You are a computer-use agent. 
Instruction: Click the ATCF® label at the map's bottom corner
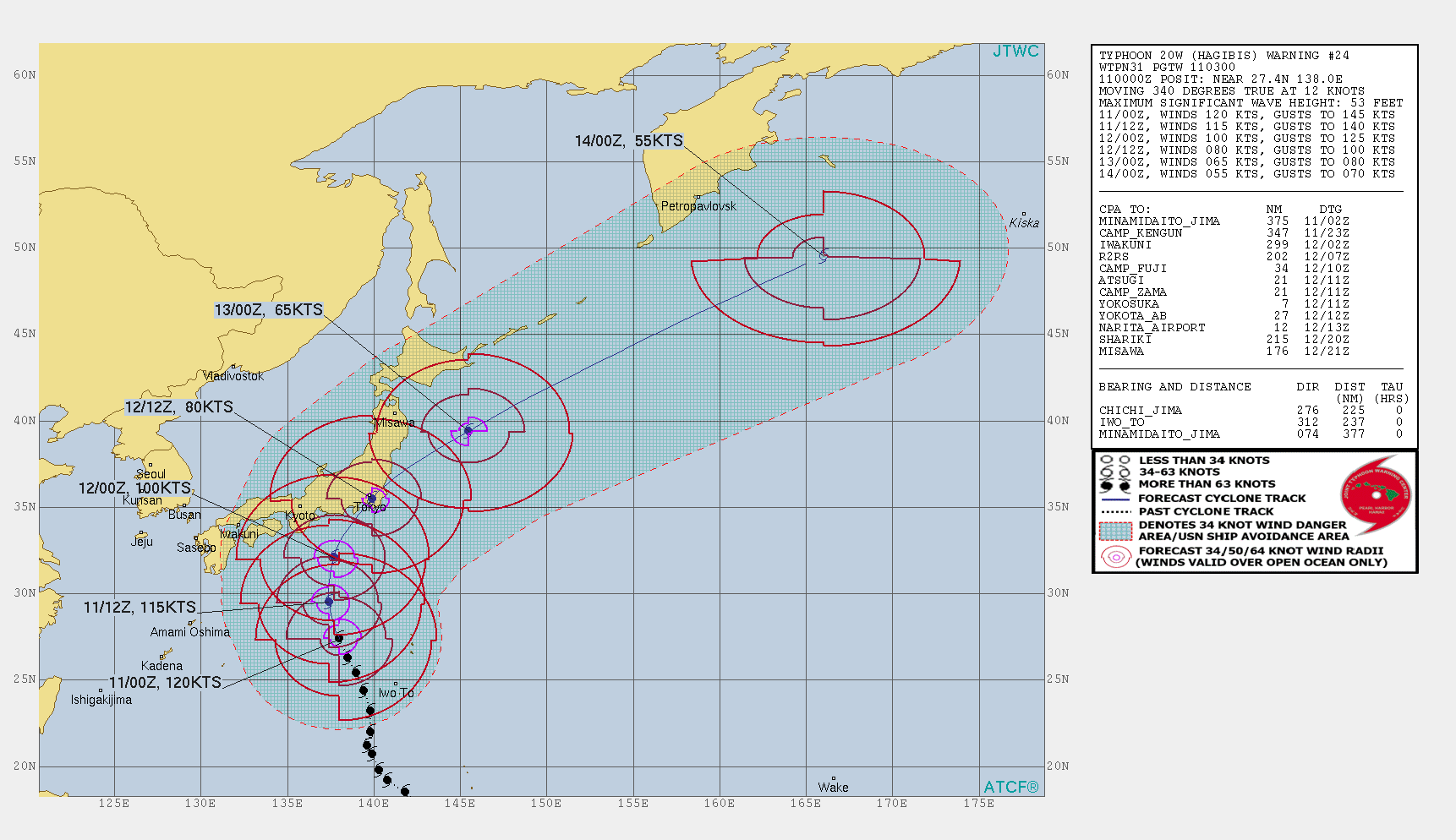[x=1011, y=787]
